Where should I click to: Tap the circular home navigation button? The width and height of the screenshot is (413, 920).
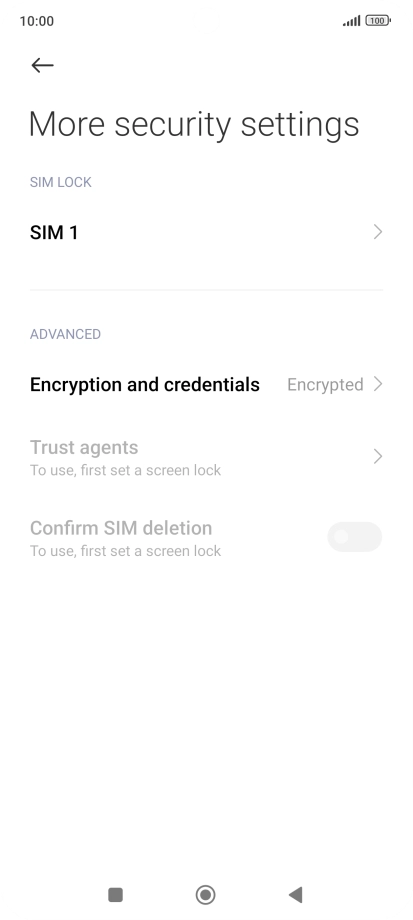205,895
